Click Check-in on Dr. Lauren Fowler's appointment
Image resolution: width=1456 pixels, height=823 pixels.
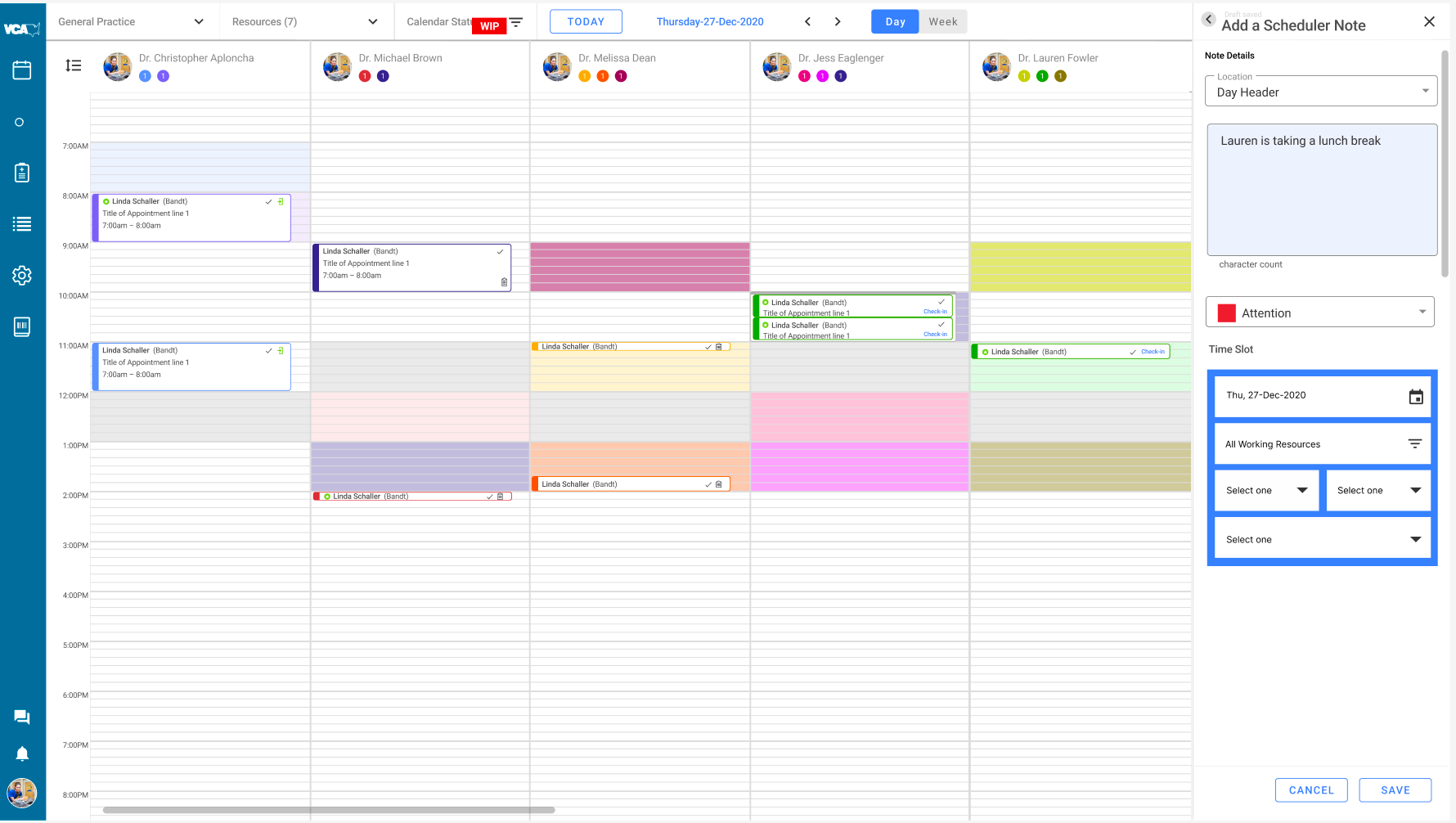coord(1153,352)
